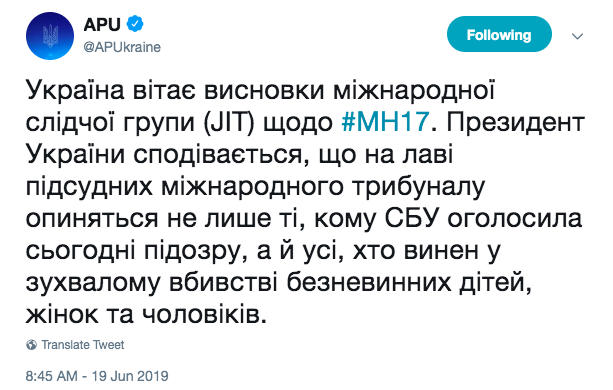Click the 19 Jun 2019 date

[130, 376]
